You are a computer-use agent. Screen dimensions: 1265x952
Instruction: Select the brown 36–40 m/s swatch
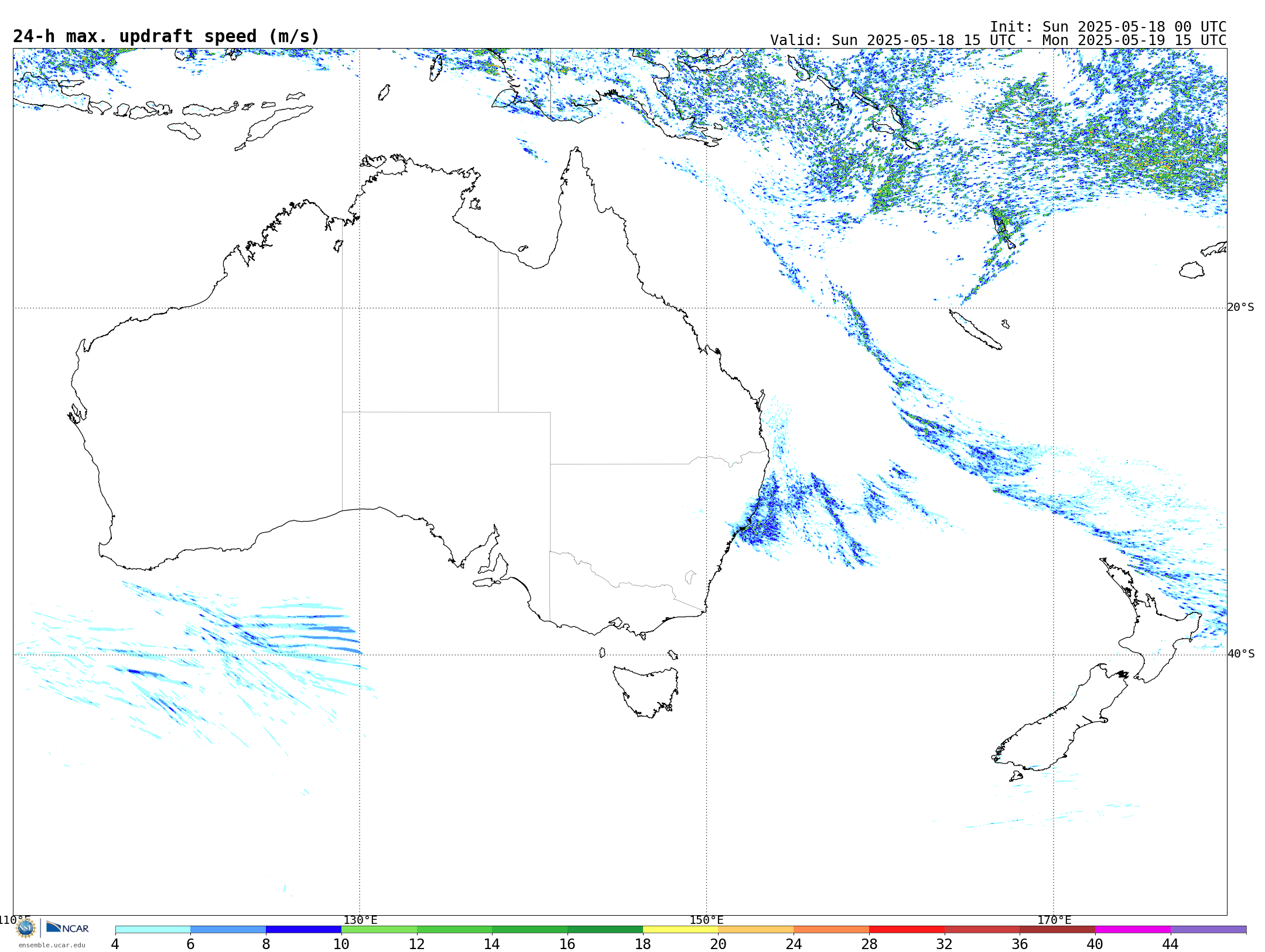(1058, 930)
